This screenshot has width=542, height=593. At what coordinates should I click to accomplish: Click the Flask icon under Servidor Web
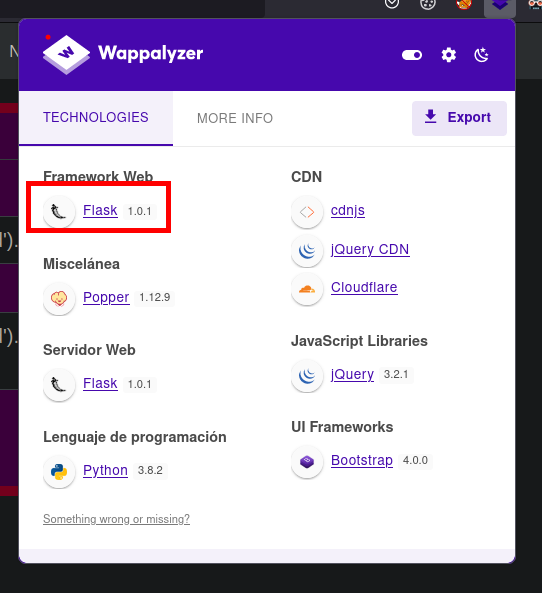[59, 385]
